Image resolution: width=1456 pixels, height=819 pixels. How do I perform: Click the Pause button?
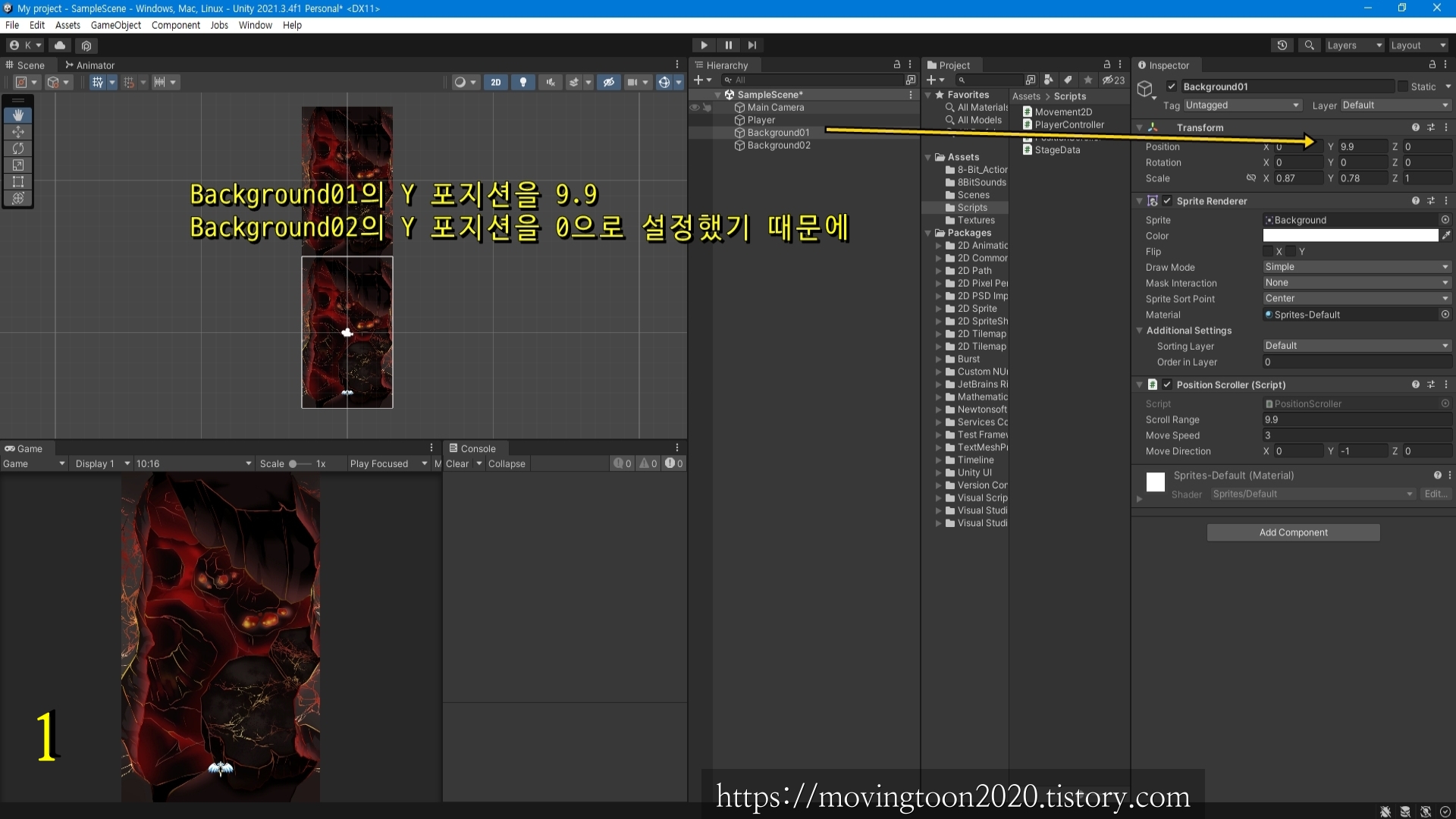(728, 45)
